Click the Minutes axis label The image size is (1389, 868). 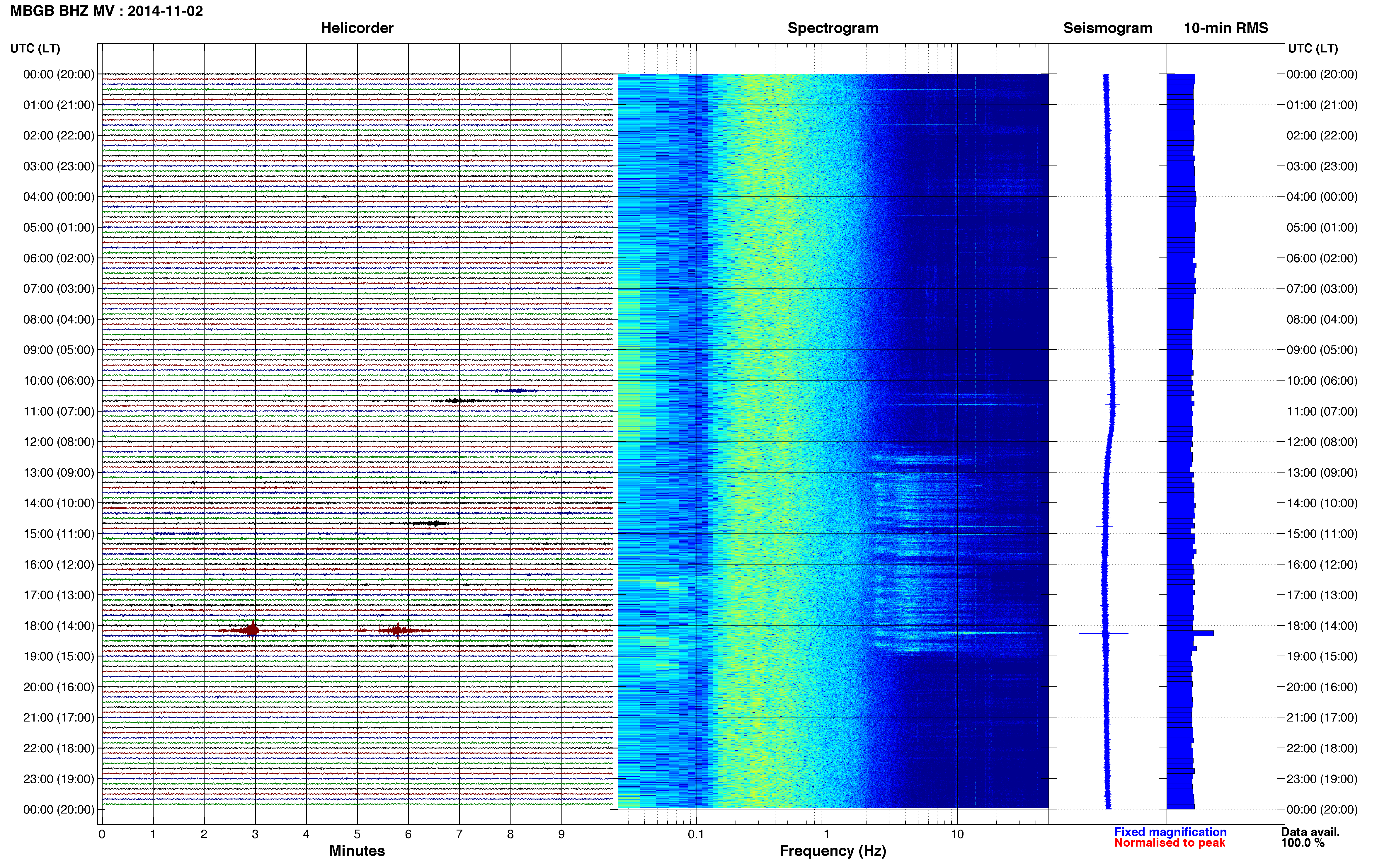[357, 851]
